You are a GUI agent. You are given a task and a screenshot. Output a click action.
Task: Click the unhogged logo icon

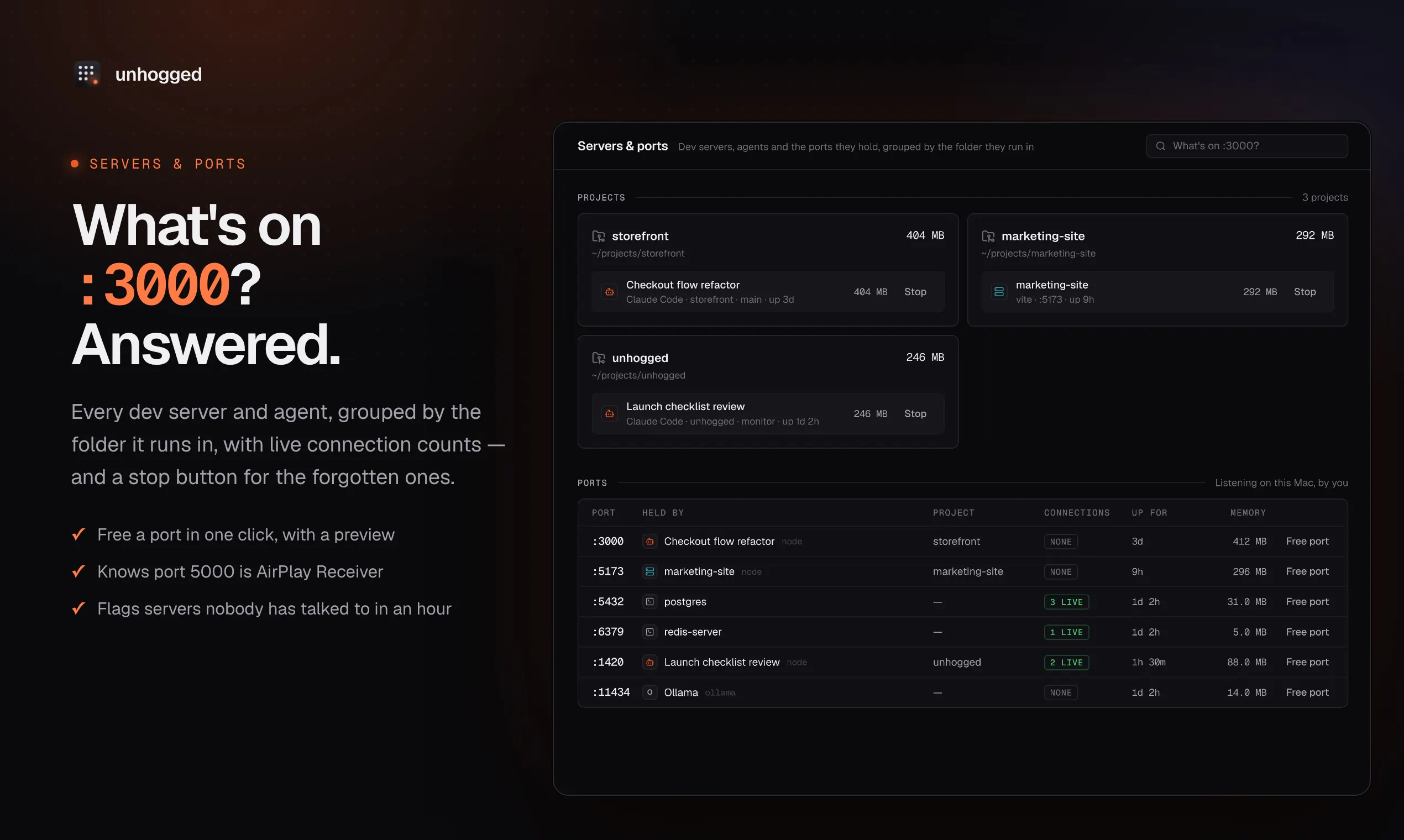[x=87, y=73]
